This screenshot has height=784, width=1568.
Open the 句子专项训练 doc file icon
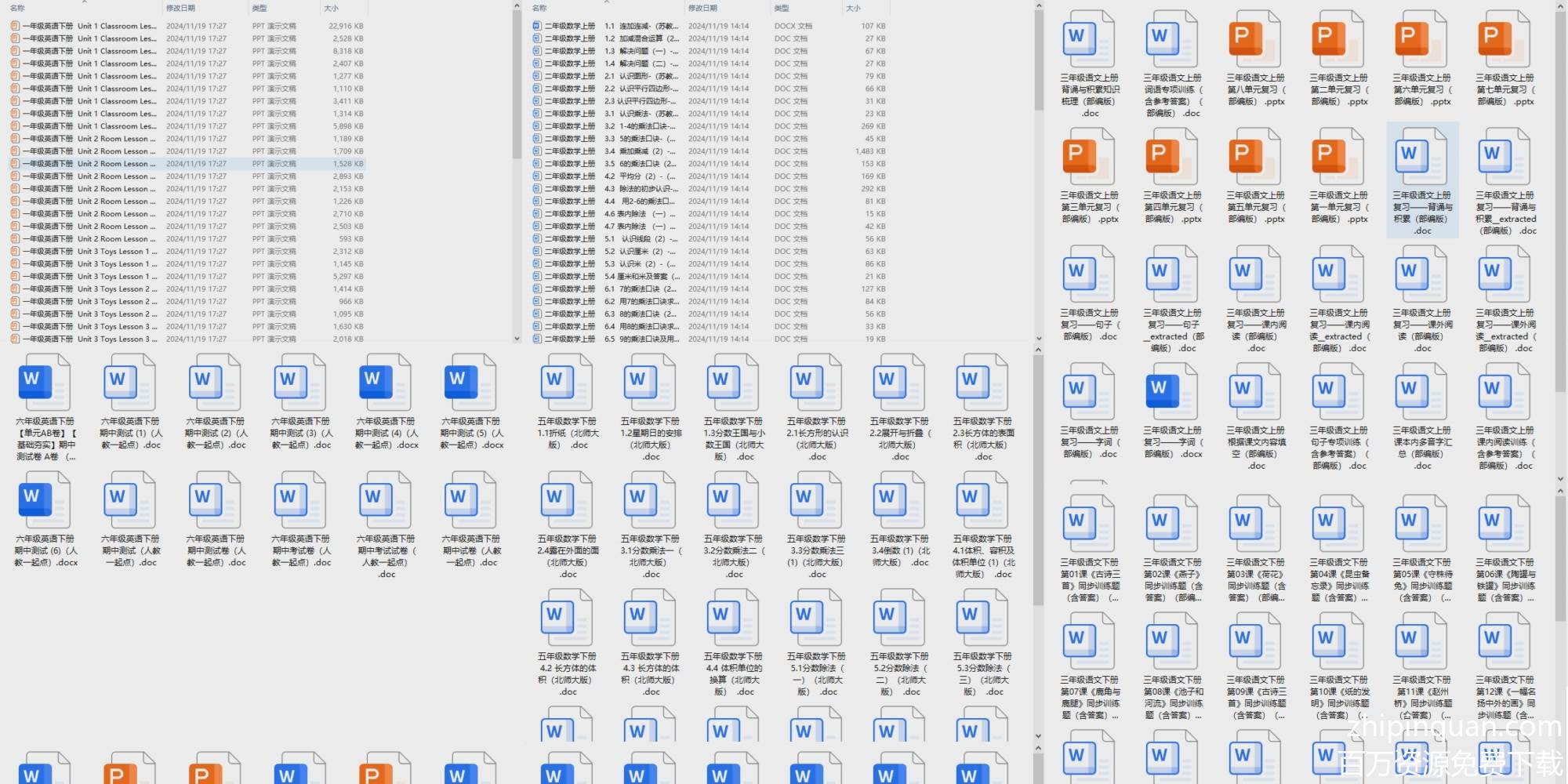click(1339, 392)
